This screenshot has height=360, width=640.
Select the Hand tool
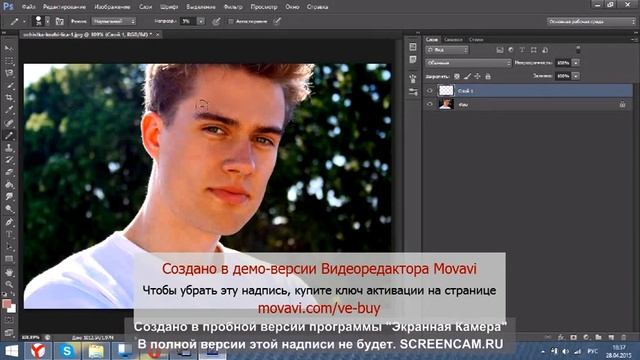(9, 272)
